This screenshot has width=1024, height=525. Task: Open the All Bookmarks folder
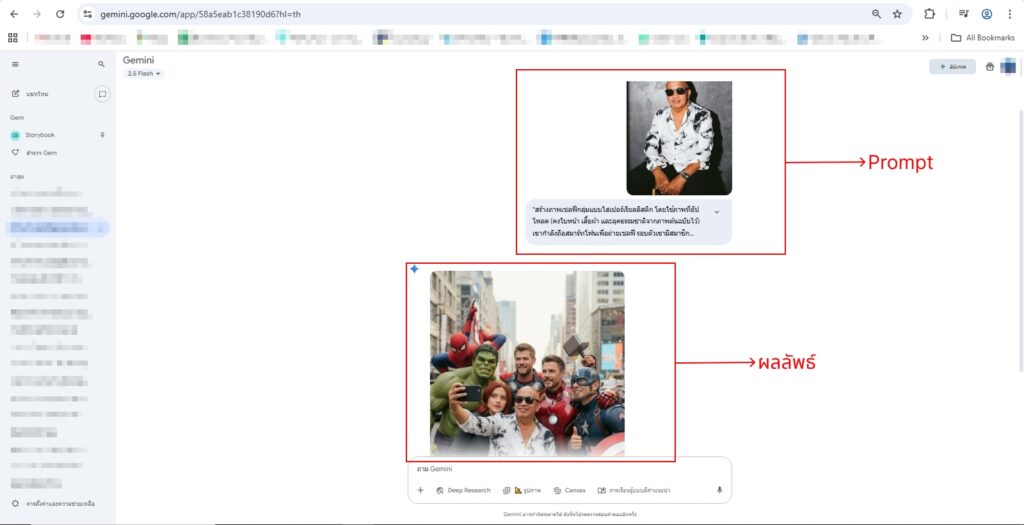(x=982, y=38)
